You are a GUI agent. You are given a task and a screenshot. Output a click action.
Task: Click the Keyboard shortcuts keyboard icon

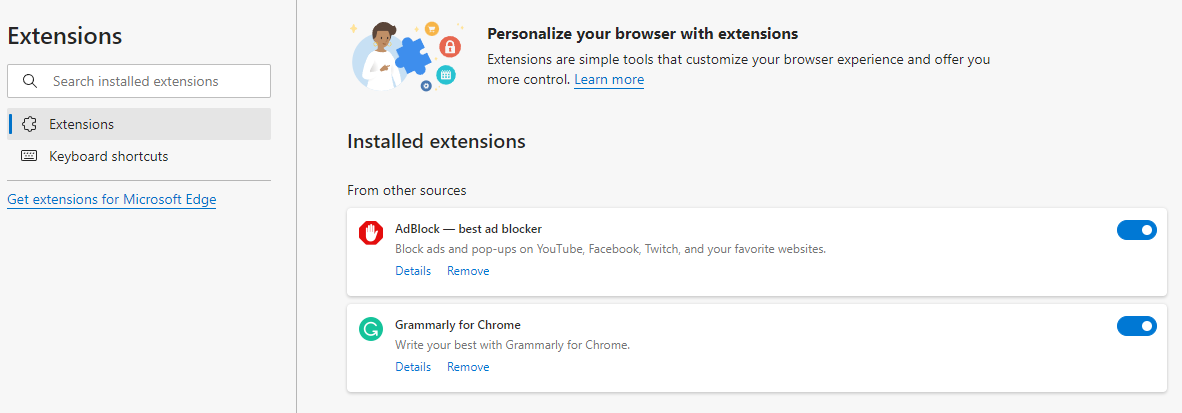click(29, 156)
